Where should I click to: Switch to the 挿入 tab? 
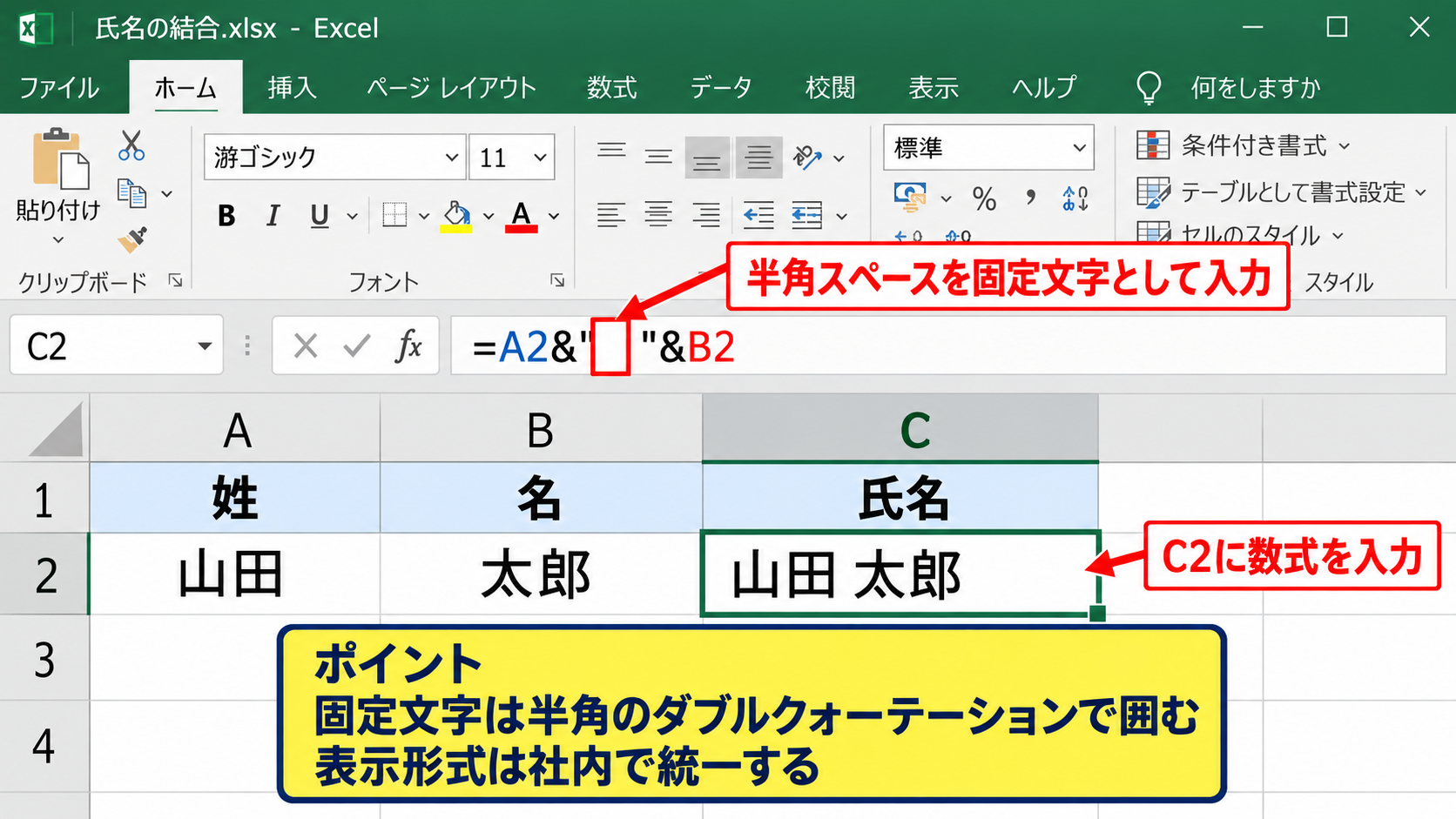[292, 88]
